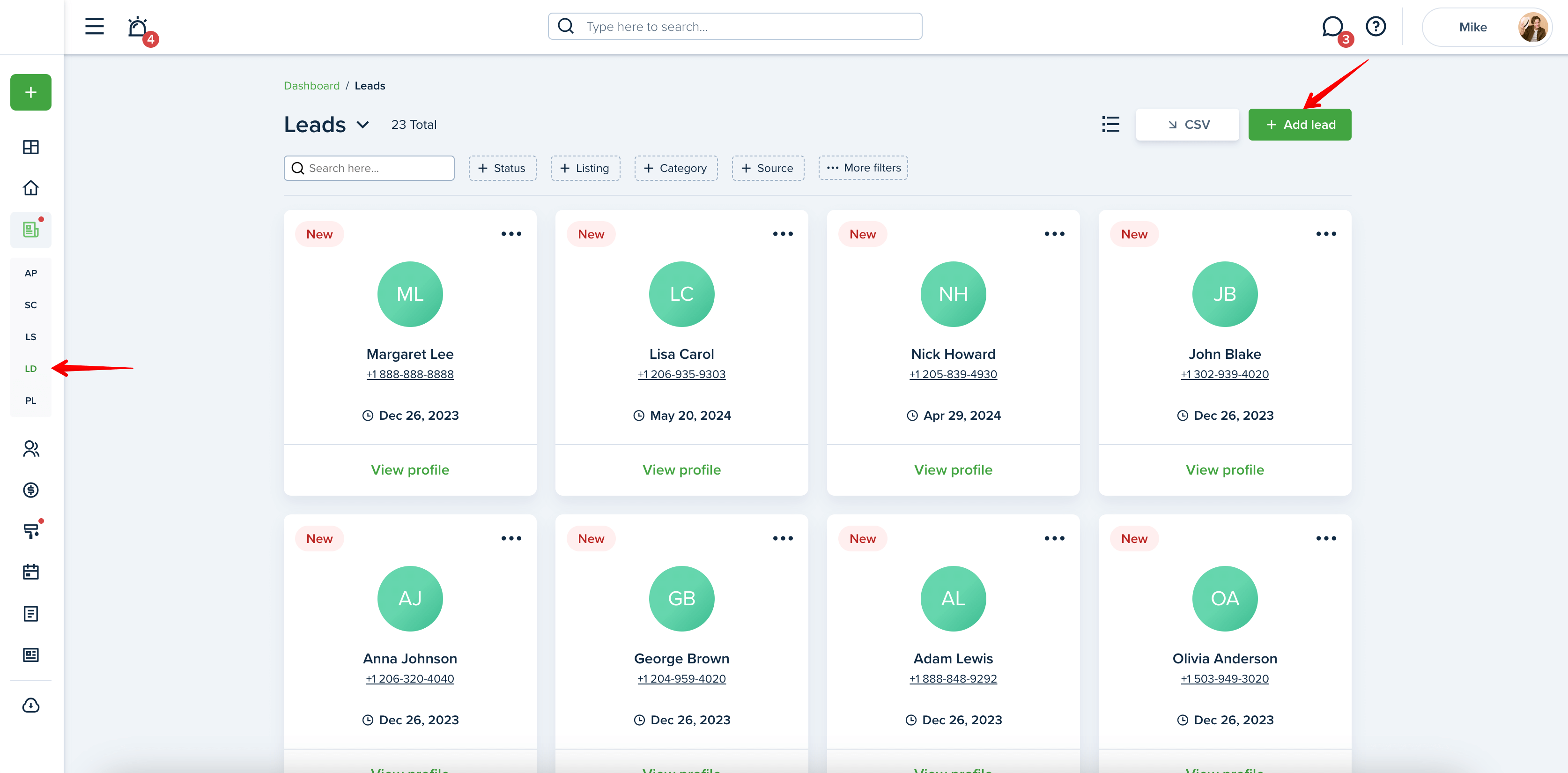Focus the top global search field

(x=735, y=26)
